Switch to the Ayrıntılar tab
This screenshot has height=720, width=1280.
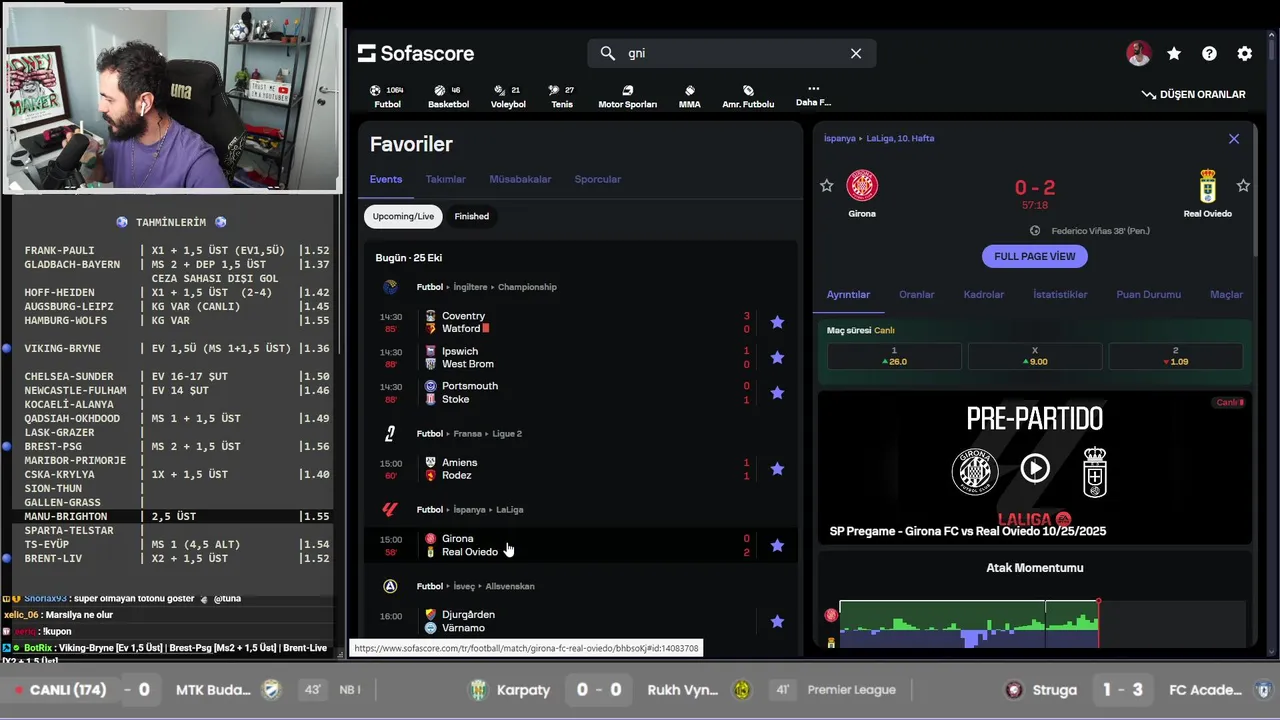pos(848,295)
